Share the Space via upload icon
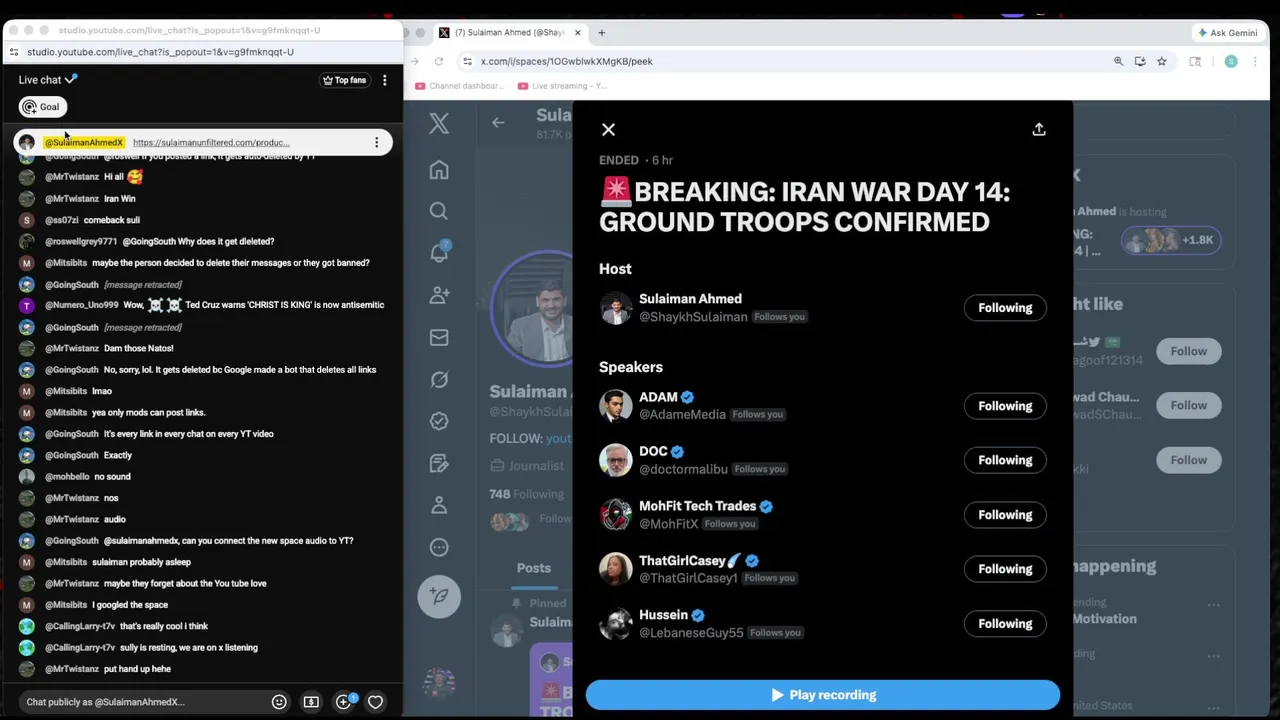 1039,129
